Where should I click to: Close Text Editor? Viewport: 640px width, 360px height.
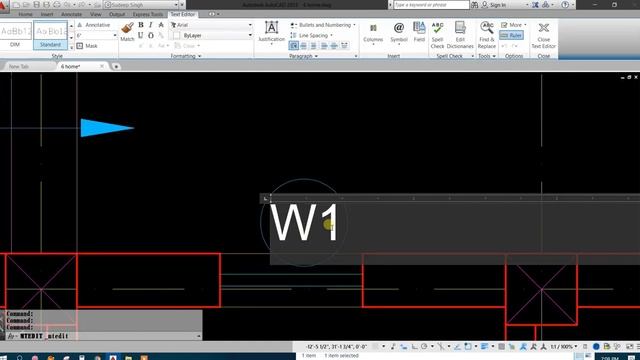[x=544, y=35]
